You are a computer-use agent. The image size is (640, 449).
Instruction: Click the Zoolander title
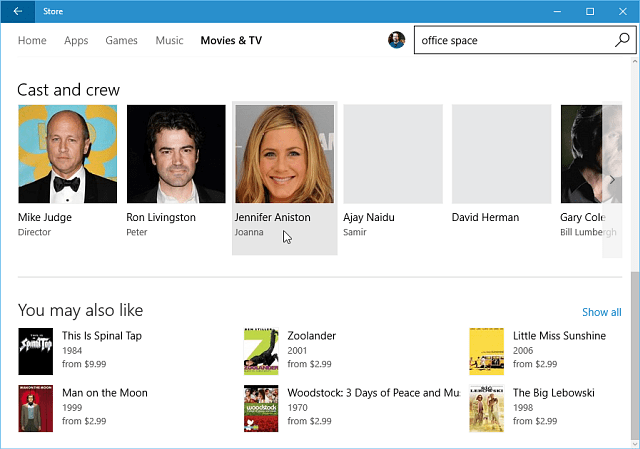(311, 336)
